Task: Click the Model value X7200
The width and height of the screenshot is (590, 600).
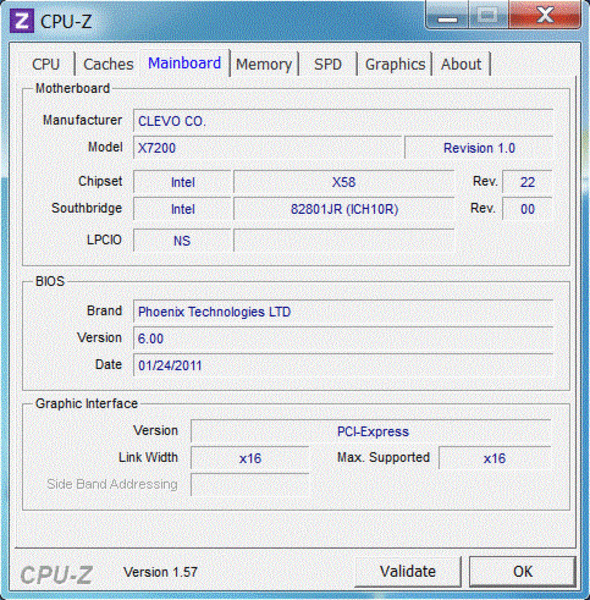Action: coord(267,148)
